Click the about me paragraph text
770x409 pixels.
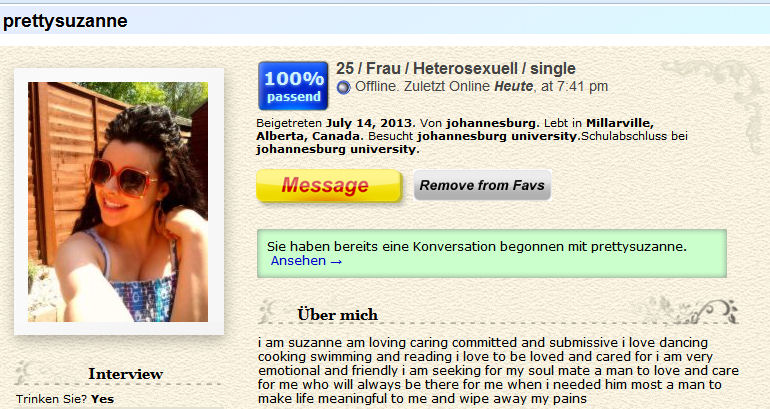[x=498, y=370]
